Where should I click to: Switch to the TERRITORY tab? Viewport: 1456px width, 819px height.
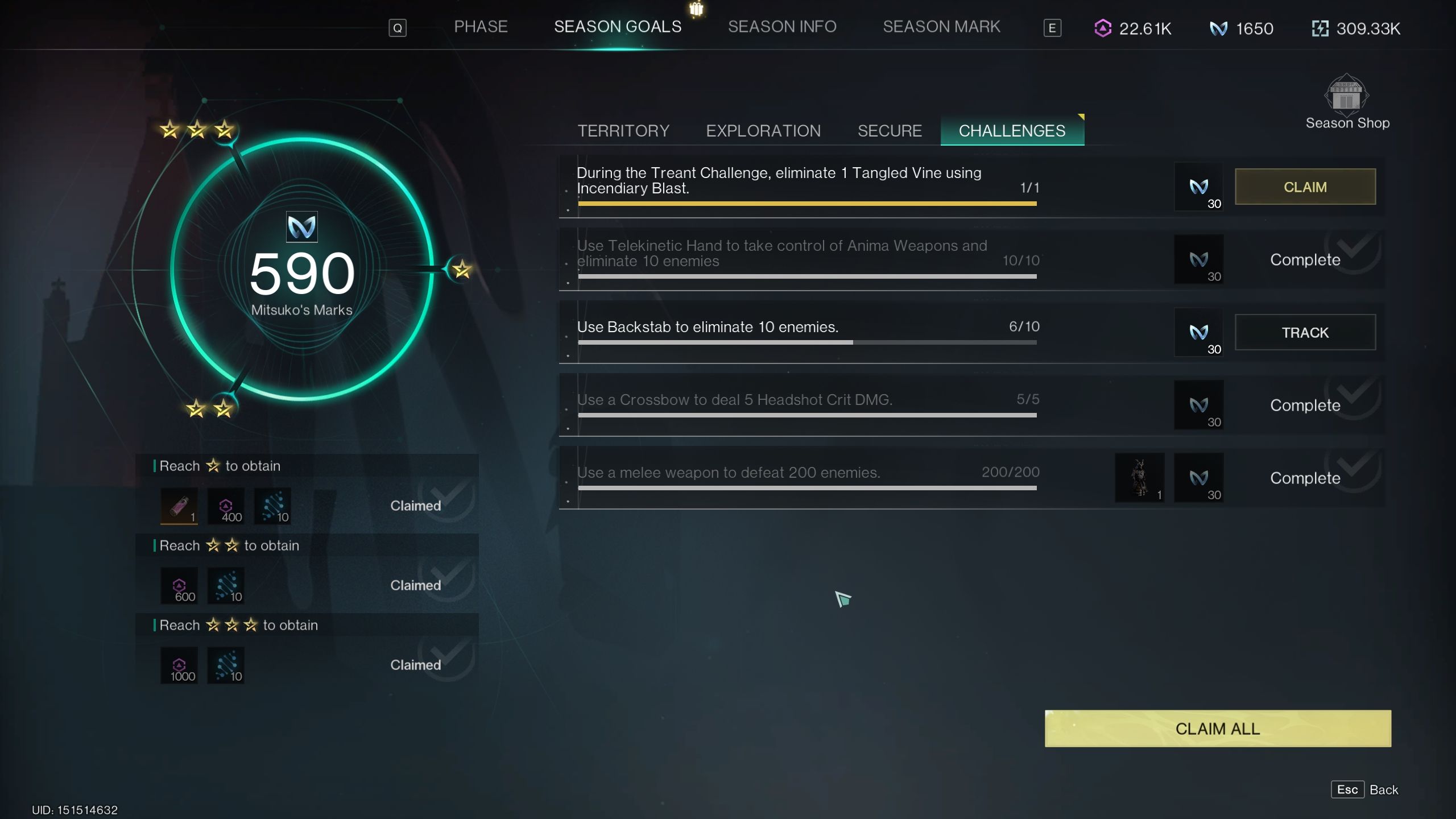623,131
